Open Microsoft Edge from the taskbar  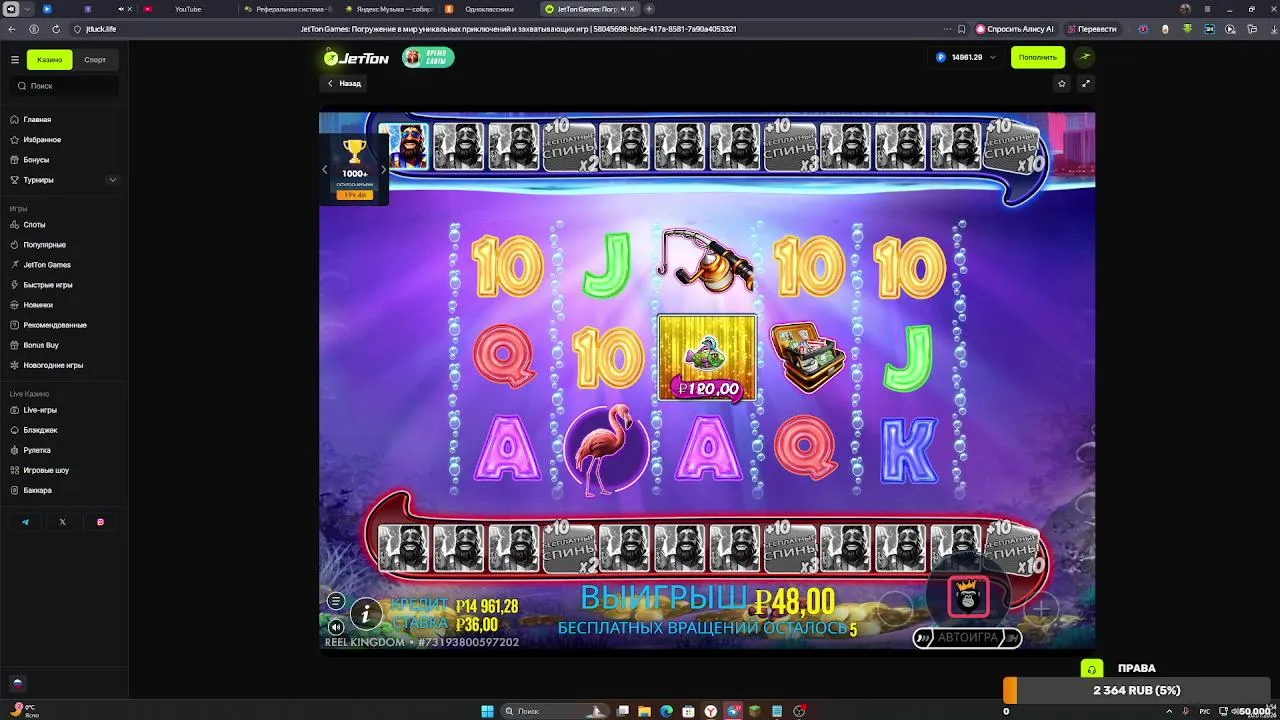click(667, 711)
